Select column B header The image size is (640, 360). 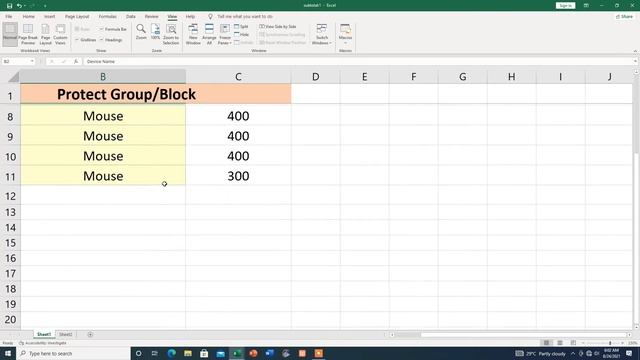point(103,77)
